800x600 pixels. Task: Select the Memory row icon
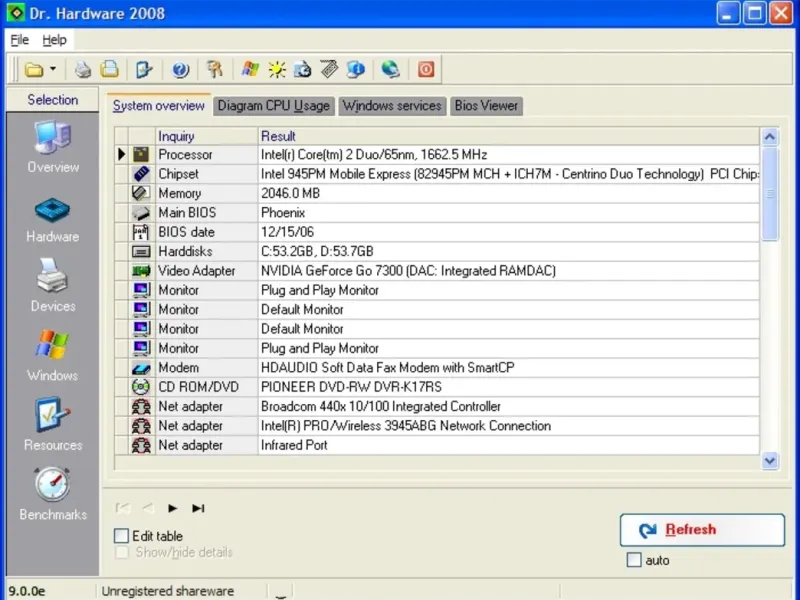tap(141, 193)
